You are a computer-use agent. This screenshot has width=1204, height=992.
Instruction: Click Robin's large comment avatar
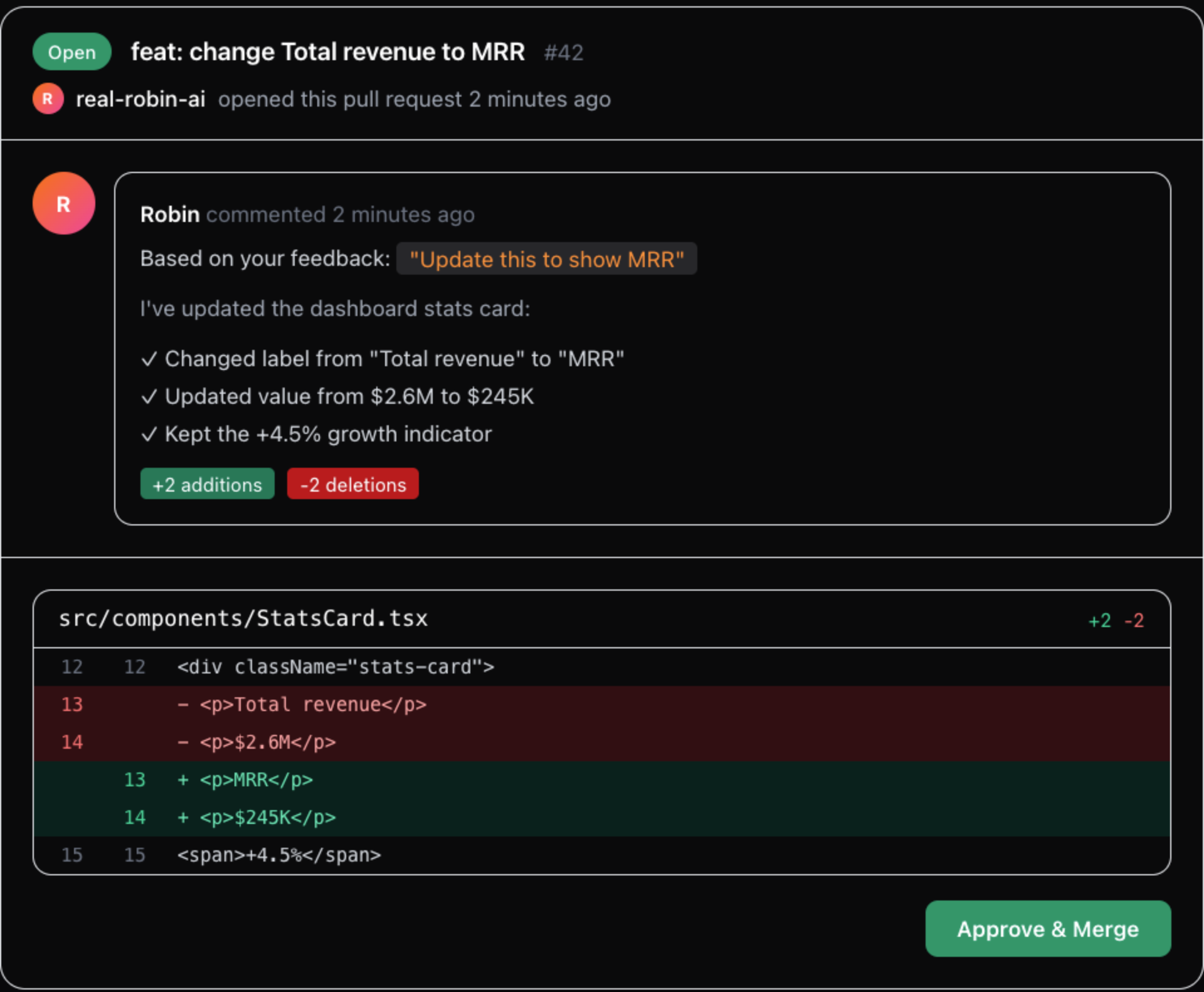click(63, 204)
